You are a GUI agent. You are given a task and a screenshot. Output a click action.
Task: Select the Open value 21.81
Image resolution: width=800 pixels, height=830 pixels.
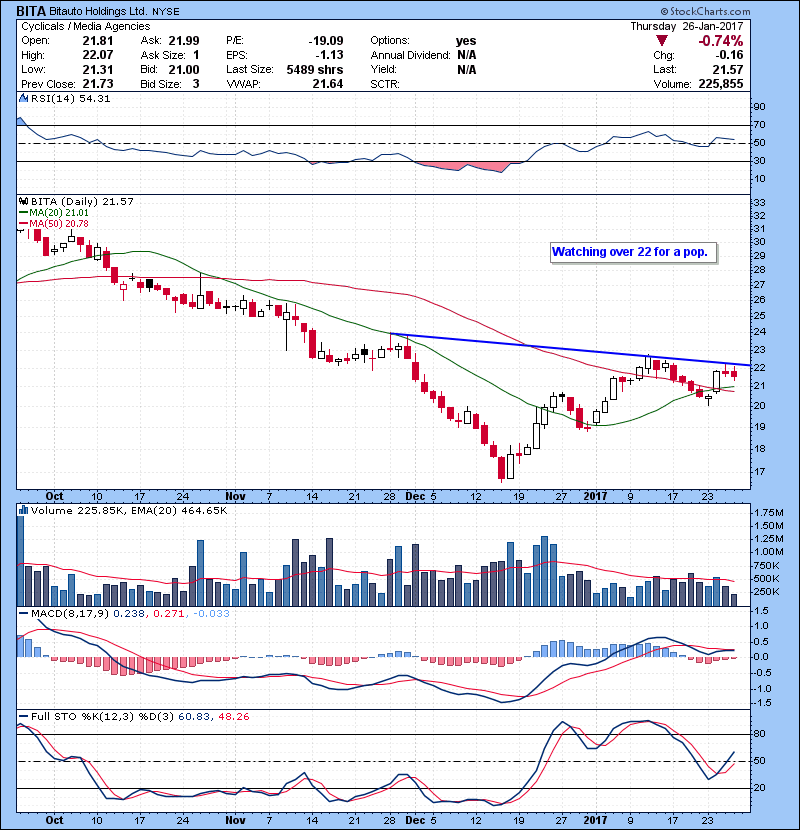[97, 40]
